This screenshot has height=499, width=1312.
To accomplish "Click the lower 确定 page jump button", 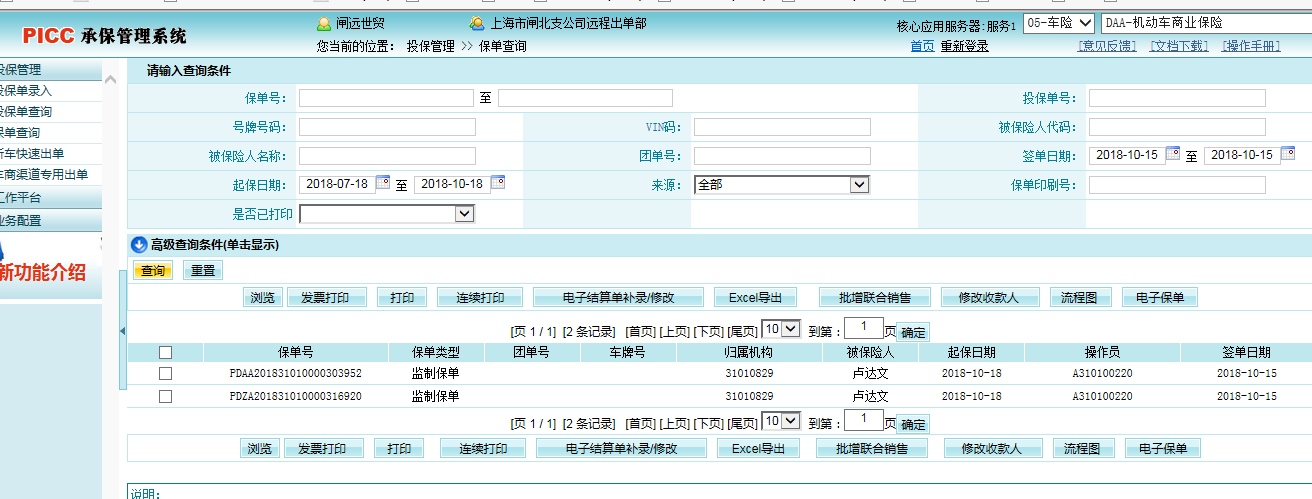I will [912, 424].
